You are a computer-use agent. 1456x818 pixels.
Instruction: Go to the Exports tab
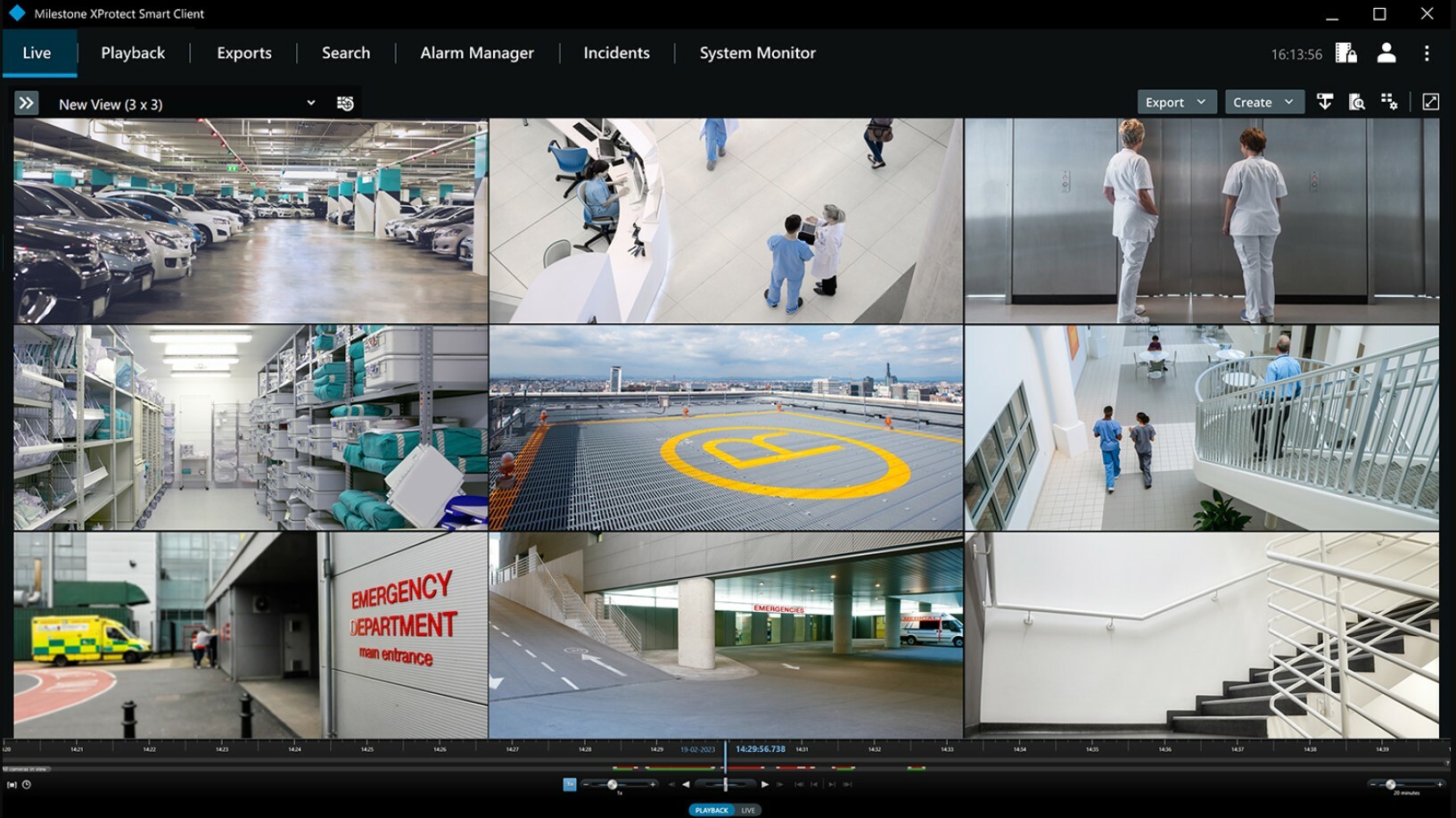point(244,53)
